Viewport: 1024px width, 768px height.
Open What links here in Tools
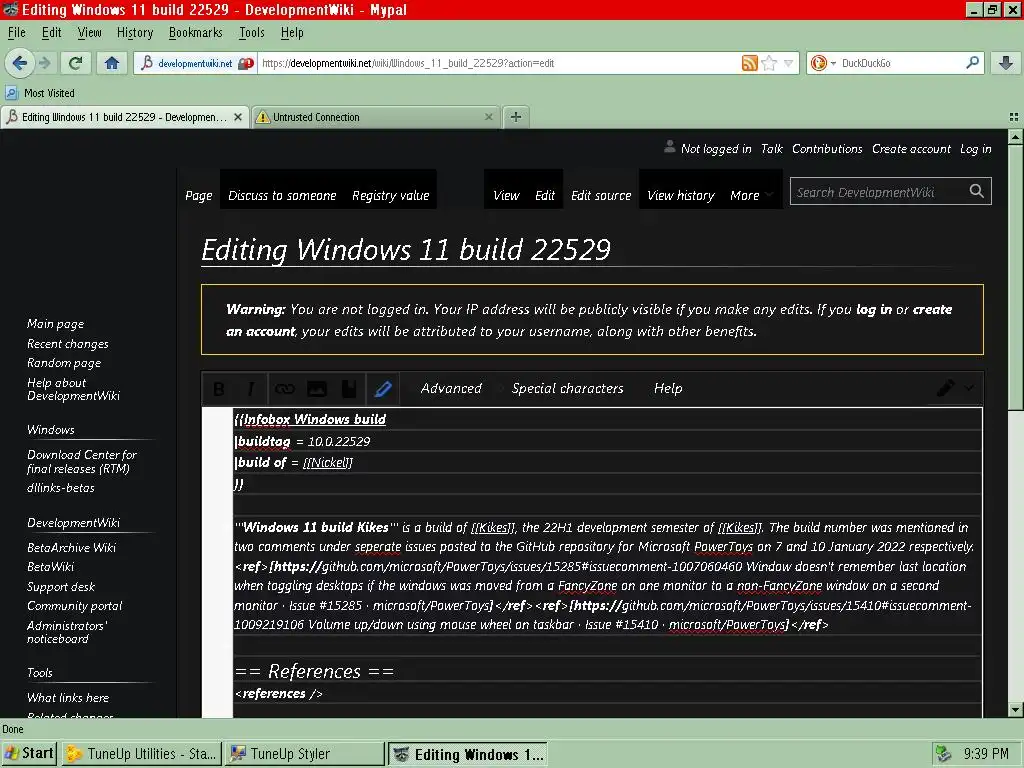(x=68, y=698)
